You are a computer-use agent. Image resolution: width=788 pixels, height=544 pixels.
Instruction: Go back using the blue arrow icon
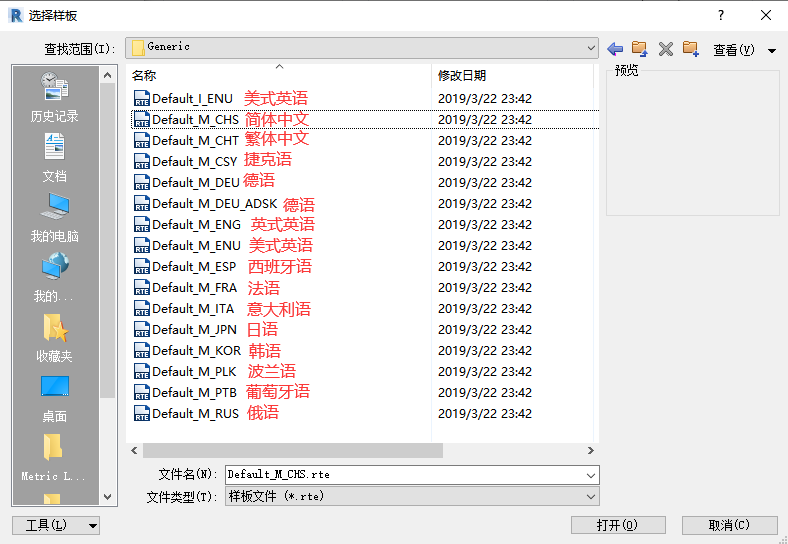click(615, 49)
